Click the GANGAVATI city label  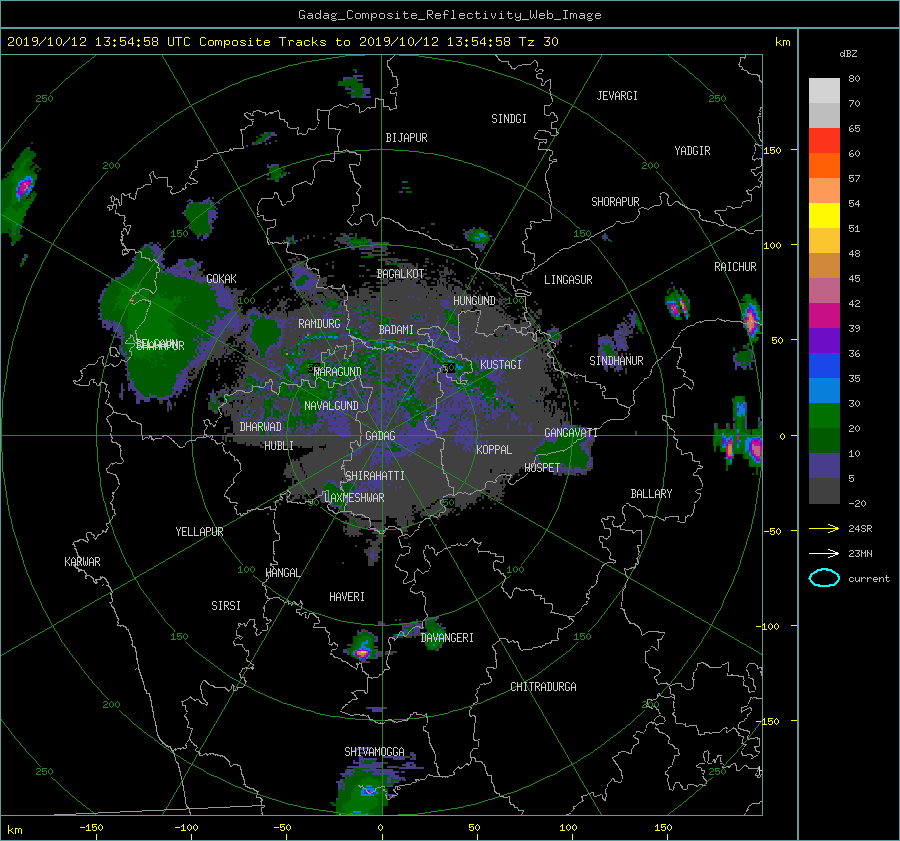pyautogui.click(x=571, y=433)
